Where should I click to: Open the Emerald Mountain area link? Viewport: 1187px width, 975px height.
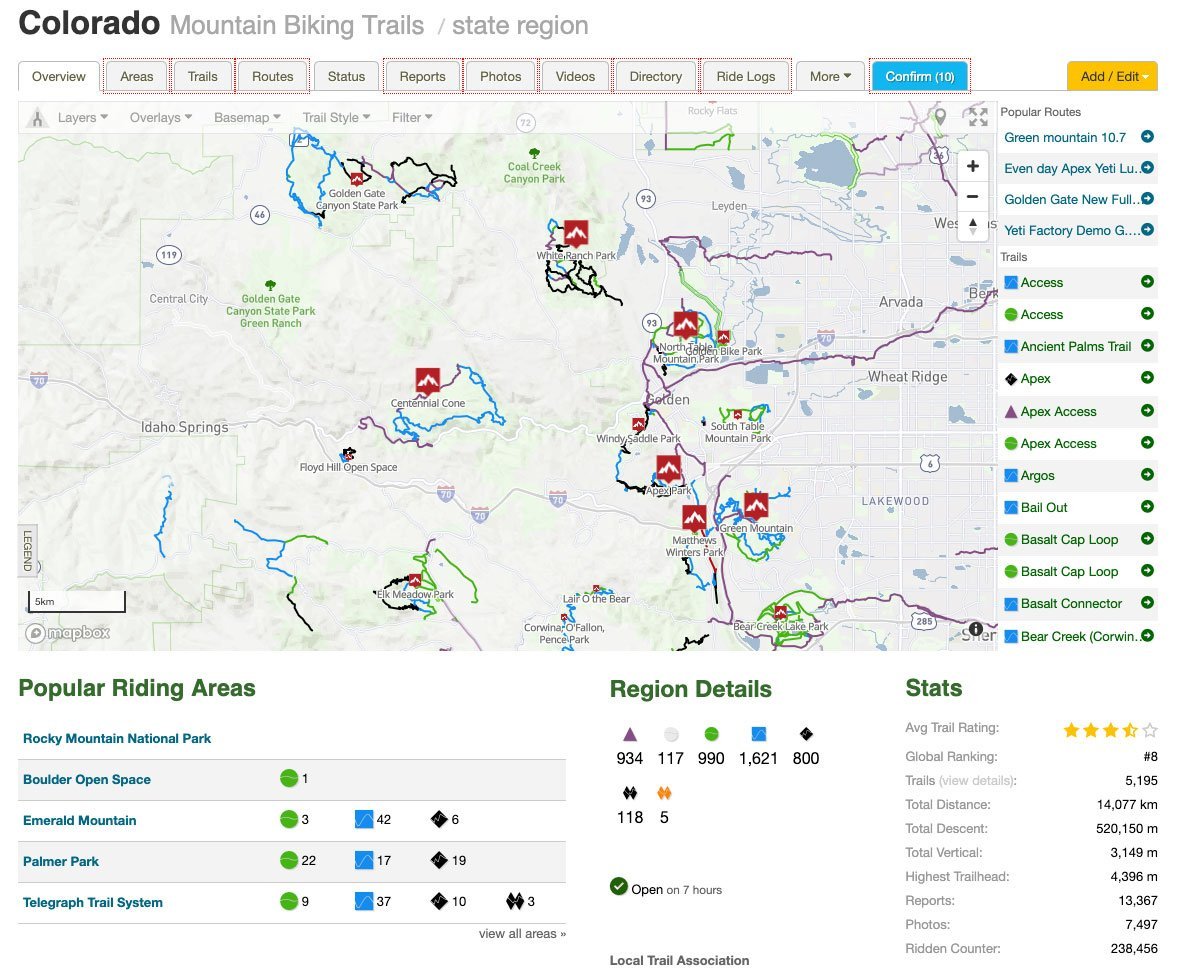point(79,820)
